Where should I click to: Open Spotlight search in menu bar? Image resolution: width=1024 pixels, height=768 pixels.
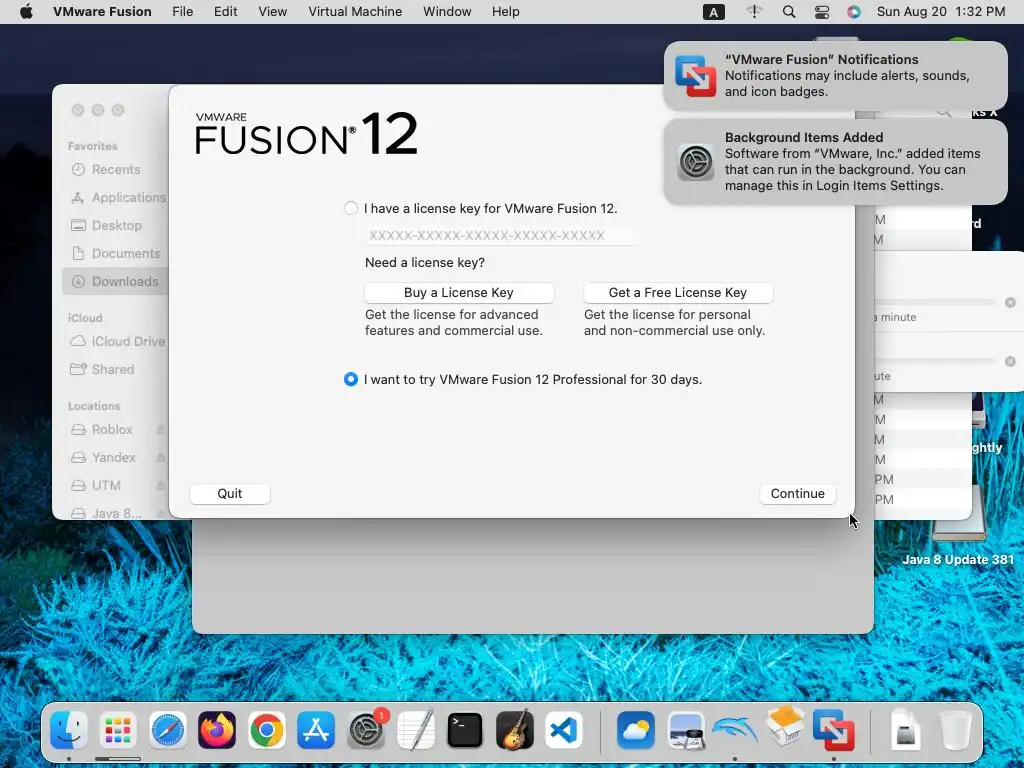click(789, 12)
